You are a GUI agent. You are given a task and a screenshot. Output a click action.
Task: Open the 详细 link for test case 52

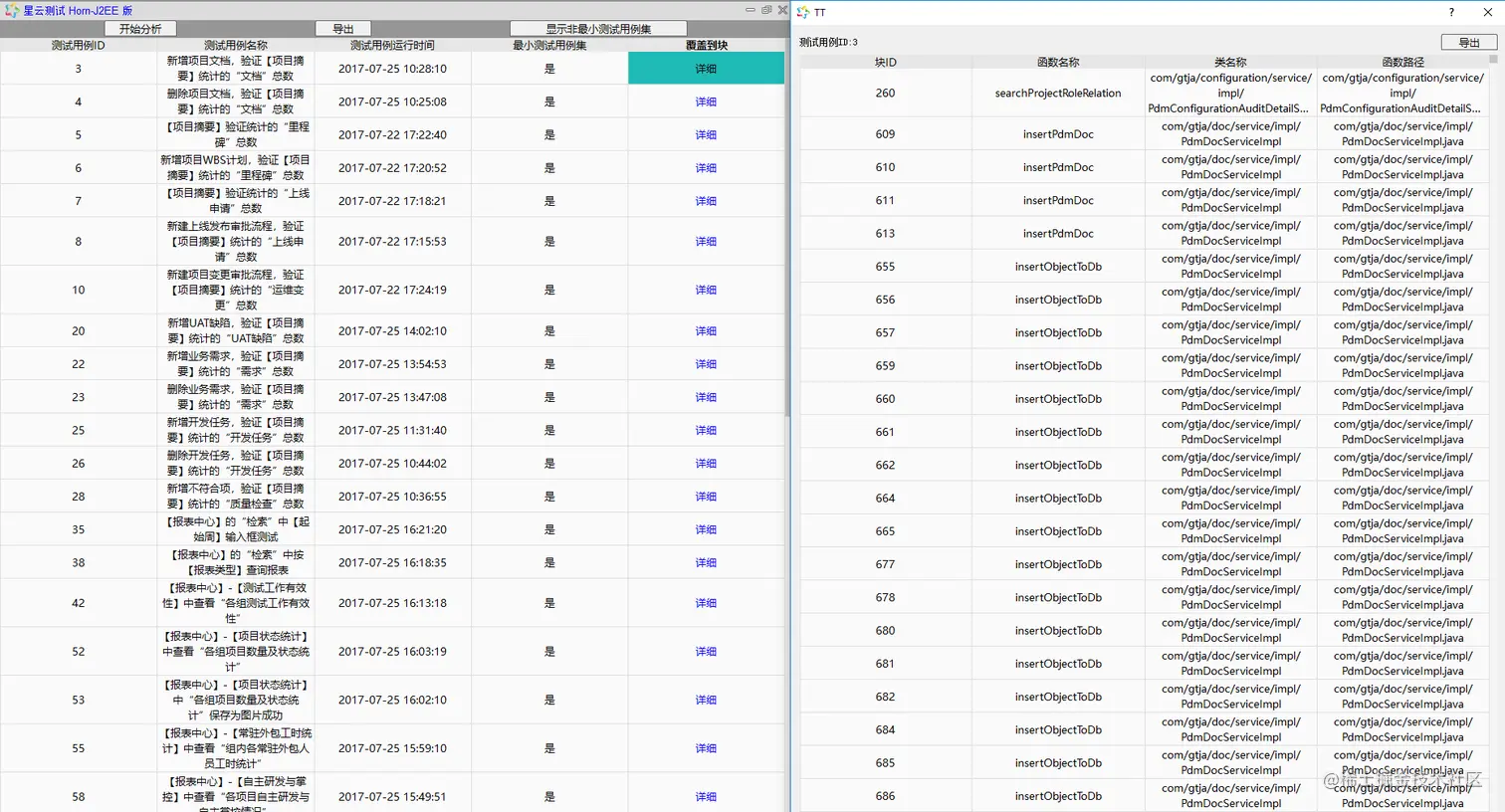[x=706, y=652]
